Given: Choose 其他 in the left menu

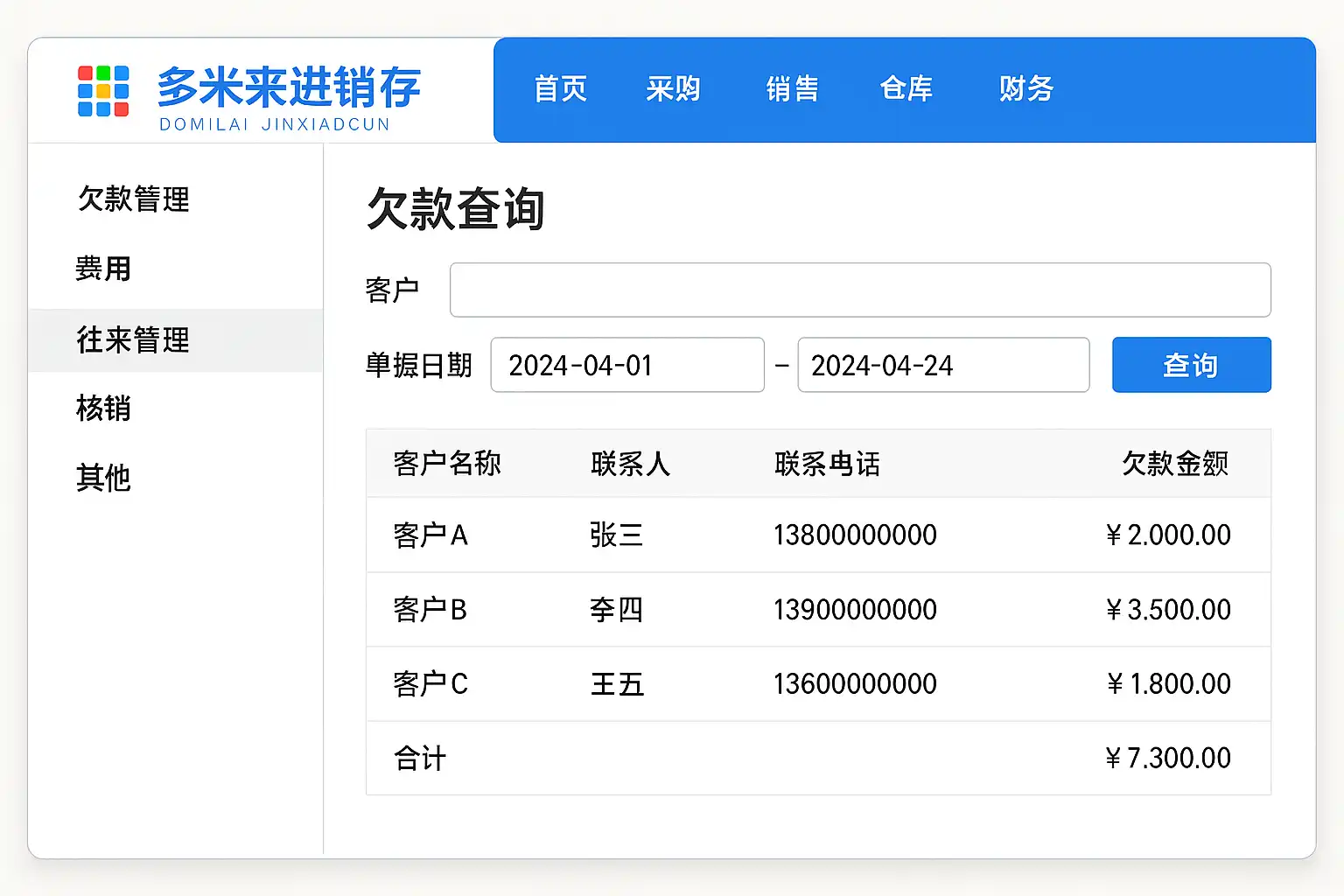Looking at the screenshot, I should coord(103,479).
